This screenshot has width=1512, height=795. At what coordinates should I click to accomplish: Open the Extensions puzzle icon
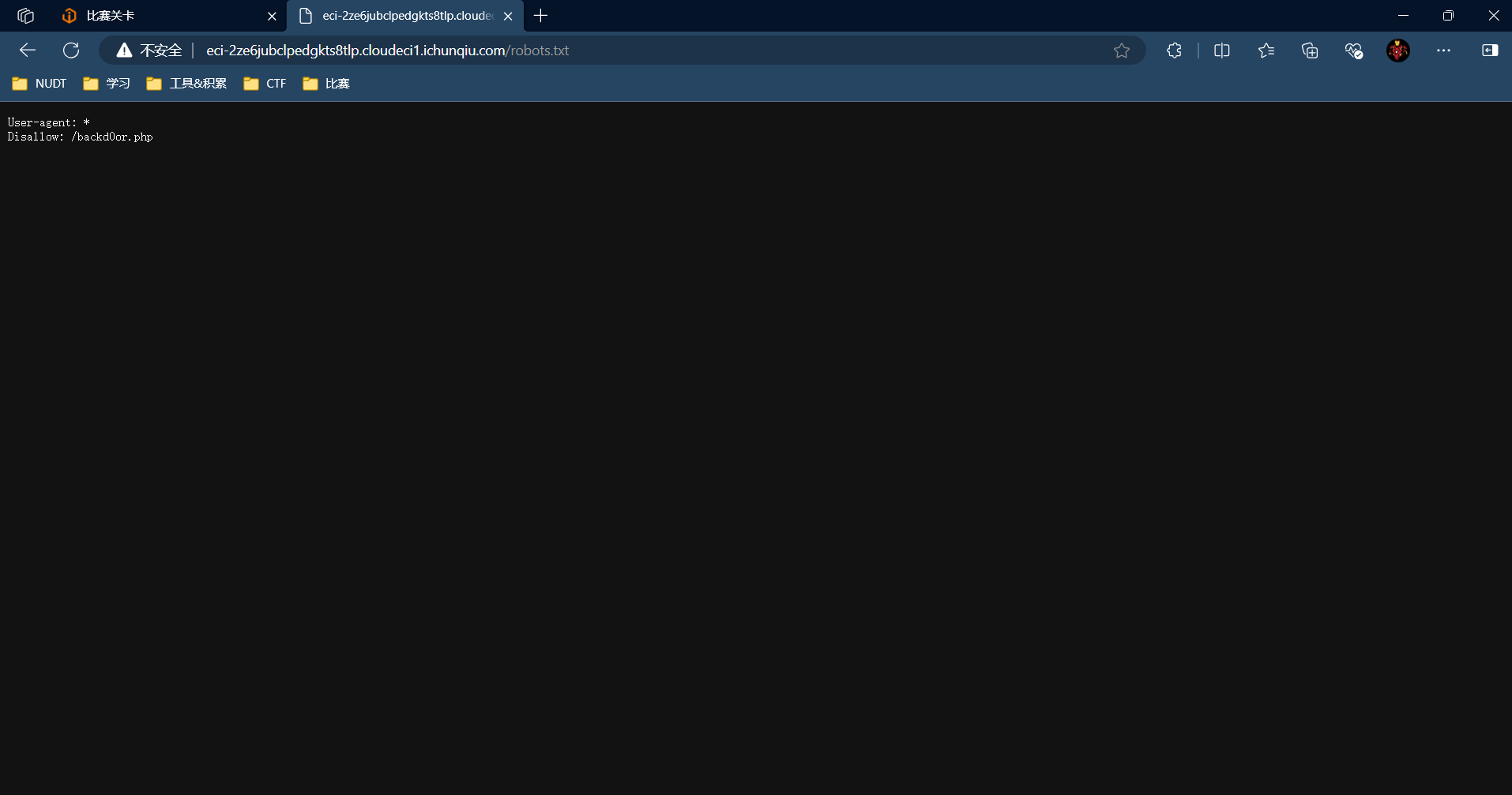[x=1174, y=51]
